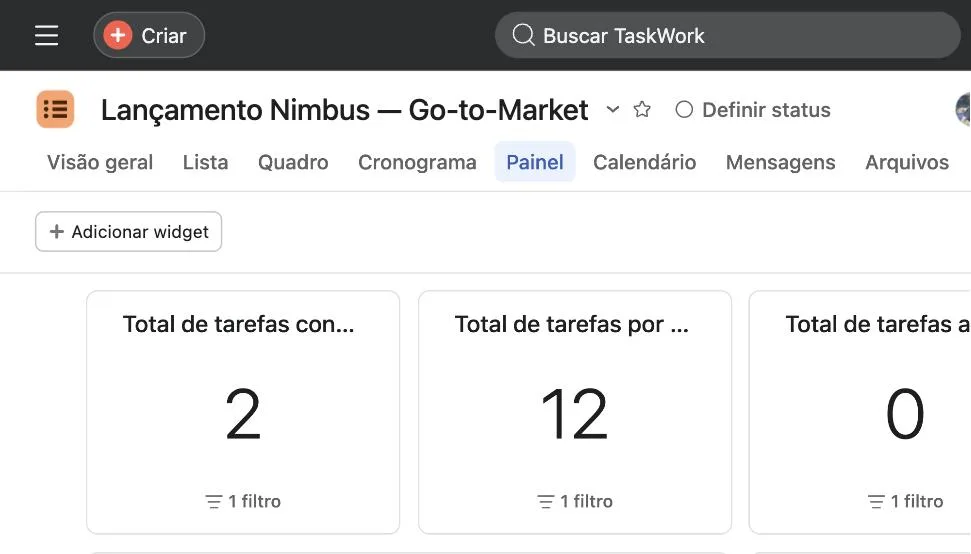Open the Calendário tab
This screenshot has height=554, width=971.
(645, 162)
